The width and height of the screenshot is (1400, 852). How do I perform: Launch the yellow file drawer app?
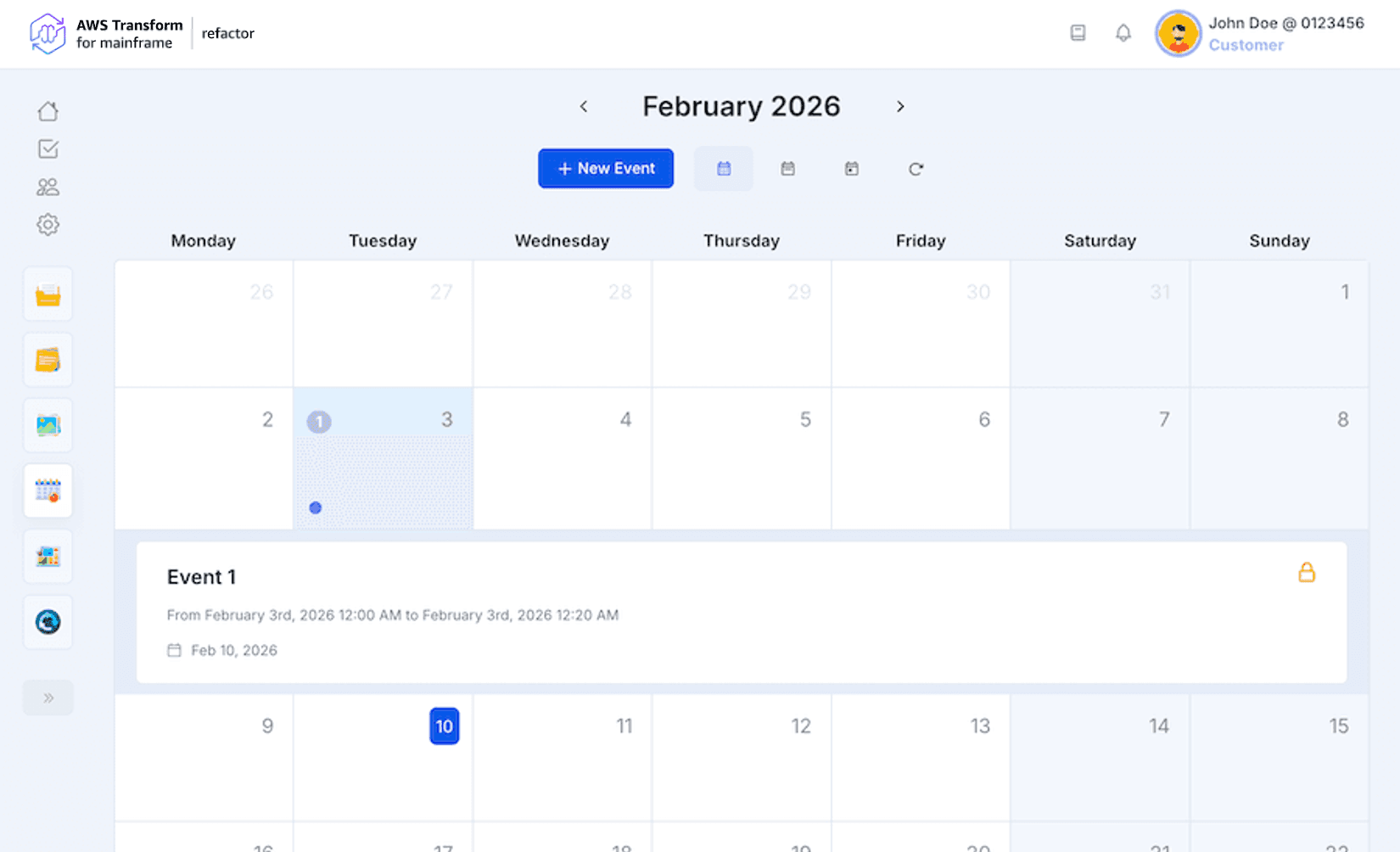48,294
